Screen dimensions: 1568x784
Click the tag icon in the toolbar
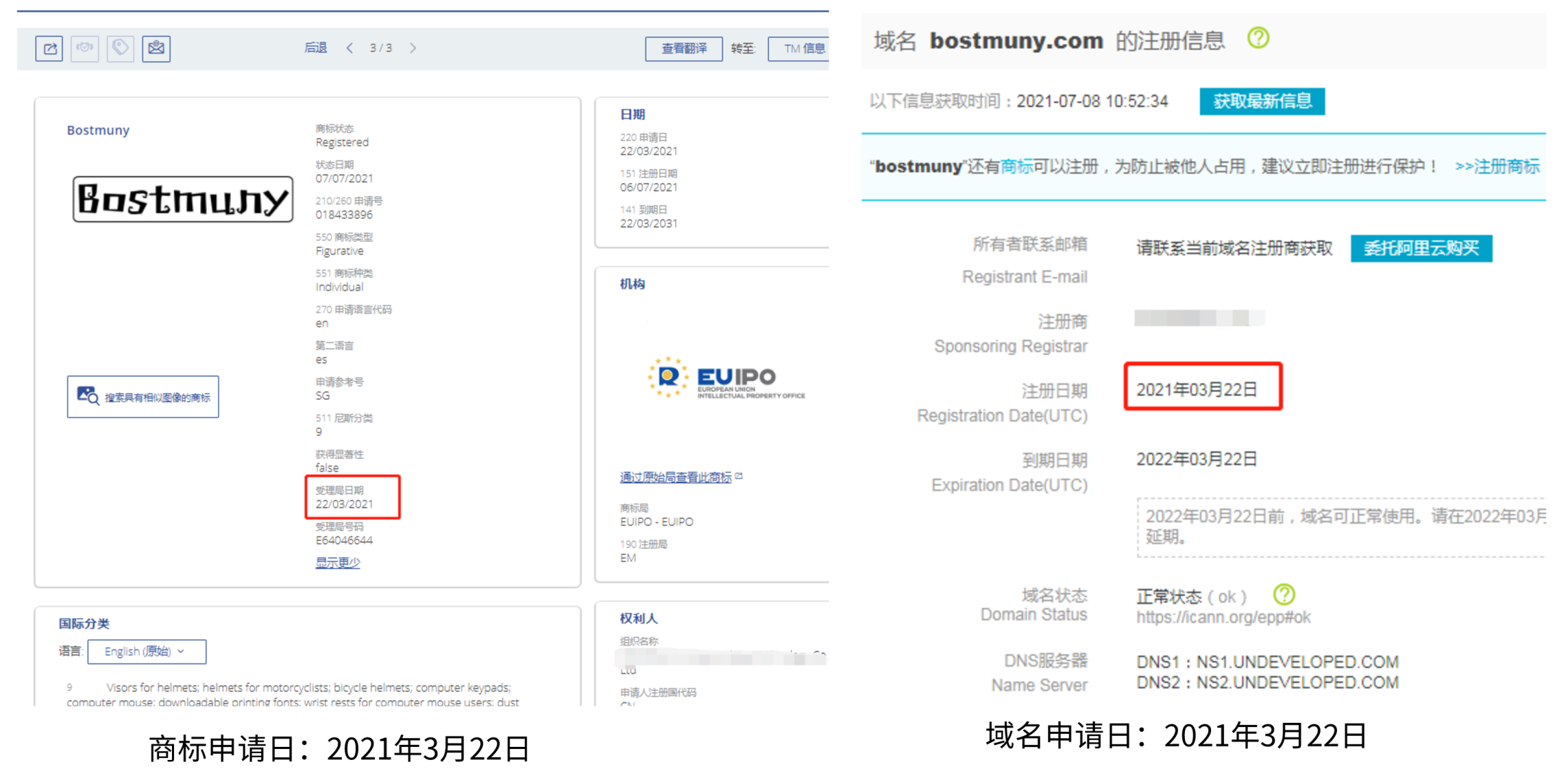click(120, 48)
